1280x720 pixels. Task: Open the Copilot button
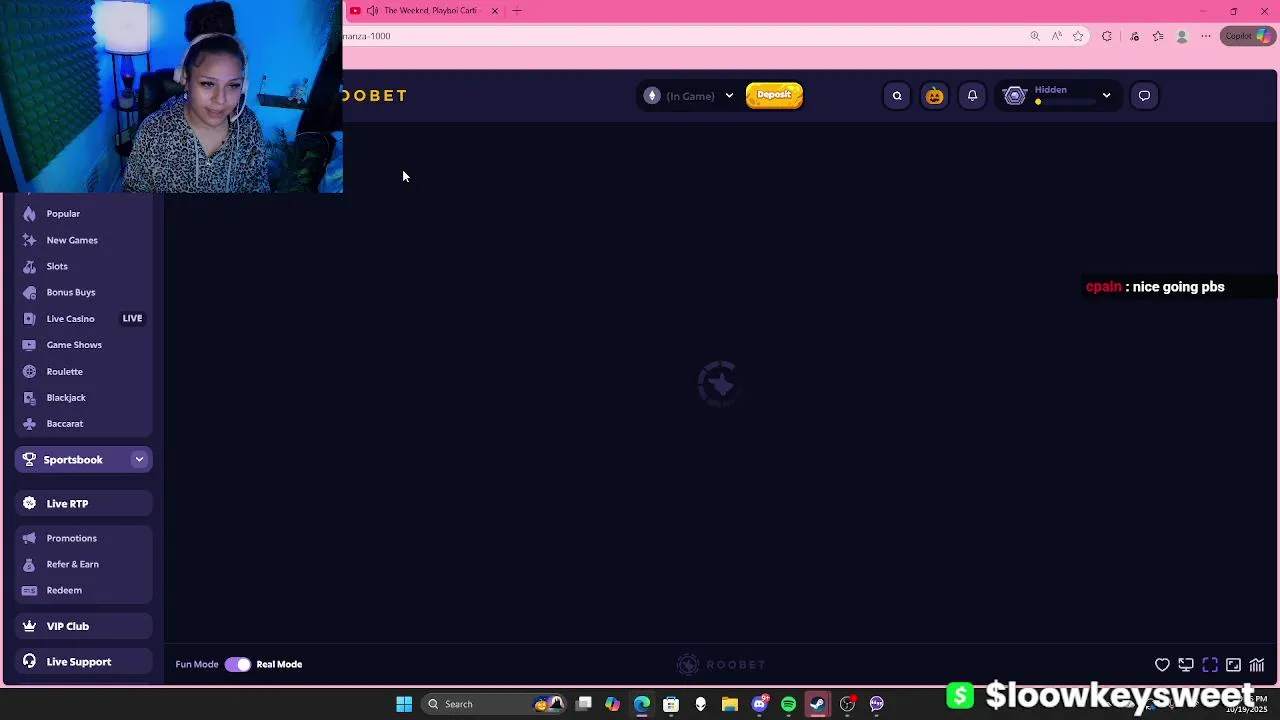(x=1249, y=36)
